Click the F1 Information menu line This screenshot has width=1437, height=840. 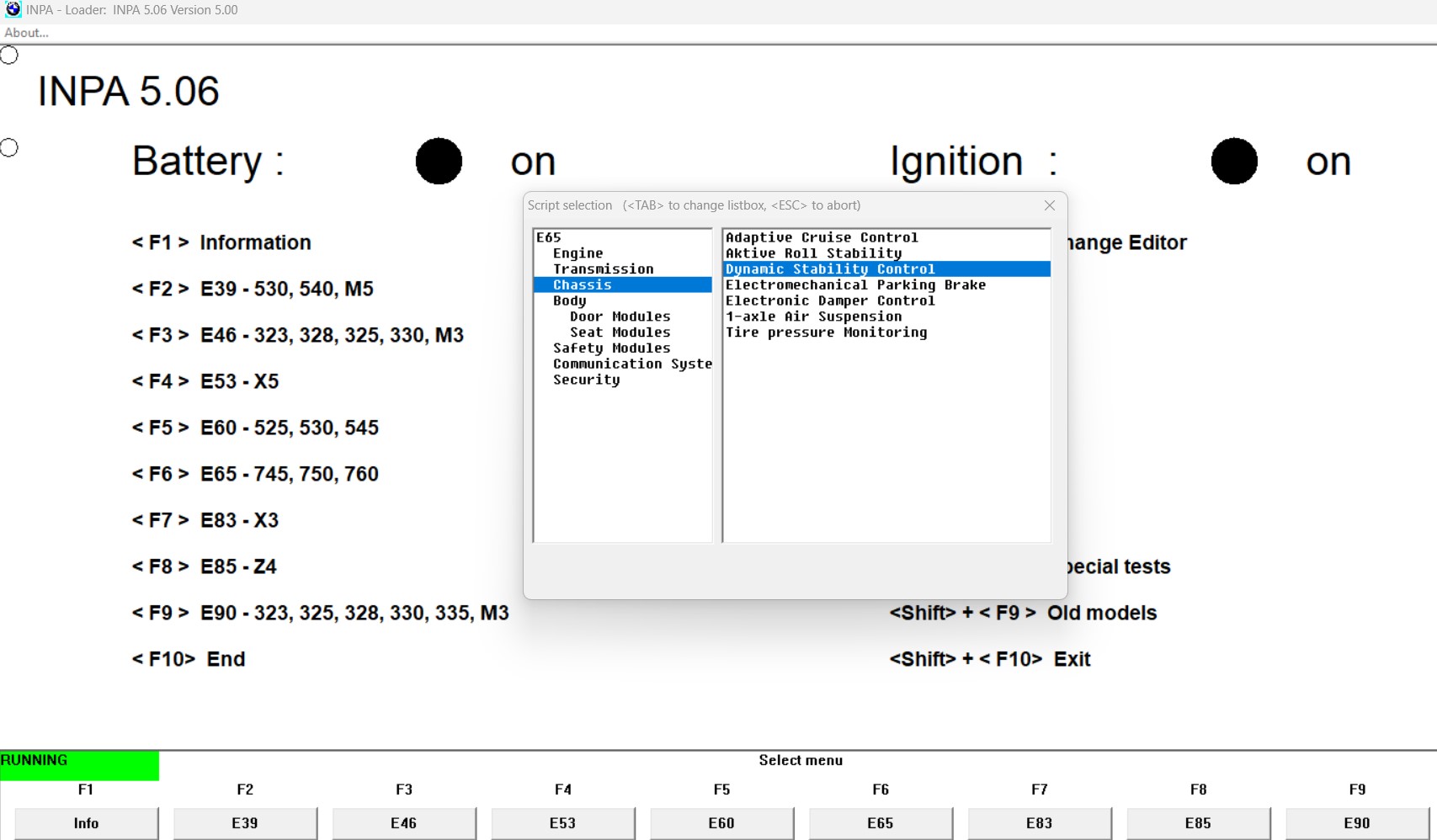221,242
